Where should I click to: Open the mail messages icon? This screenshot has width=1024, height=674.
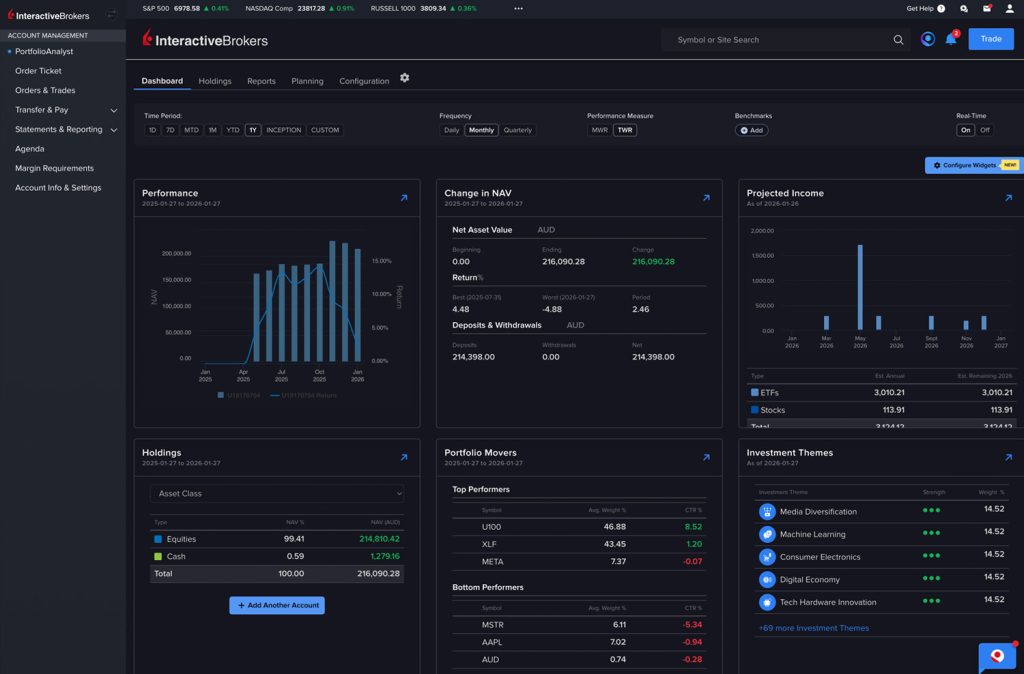[x=987, y=8]
